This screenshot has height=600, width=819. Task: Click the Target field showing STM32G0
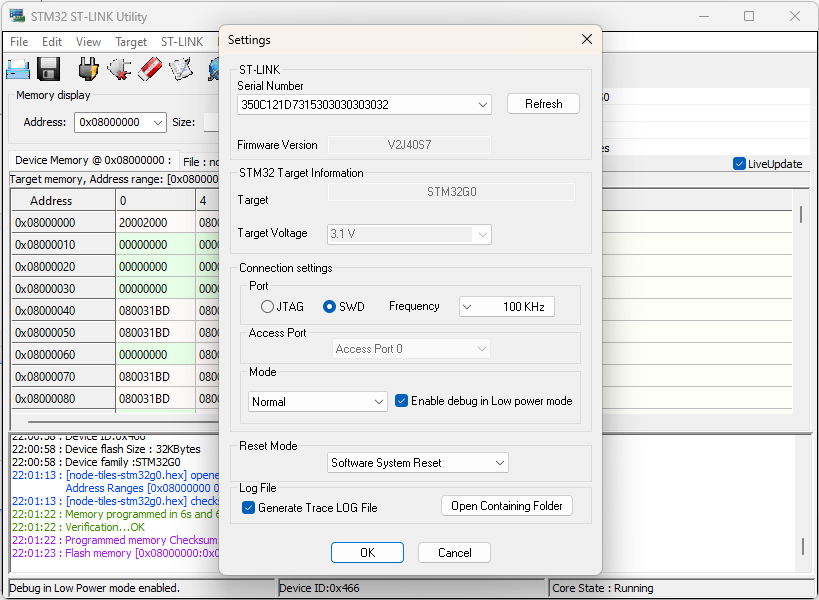coord(451,192)
